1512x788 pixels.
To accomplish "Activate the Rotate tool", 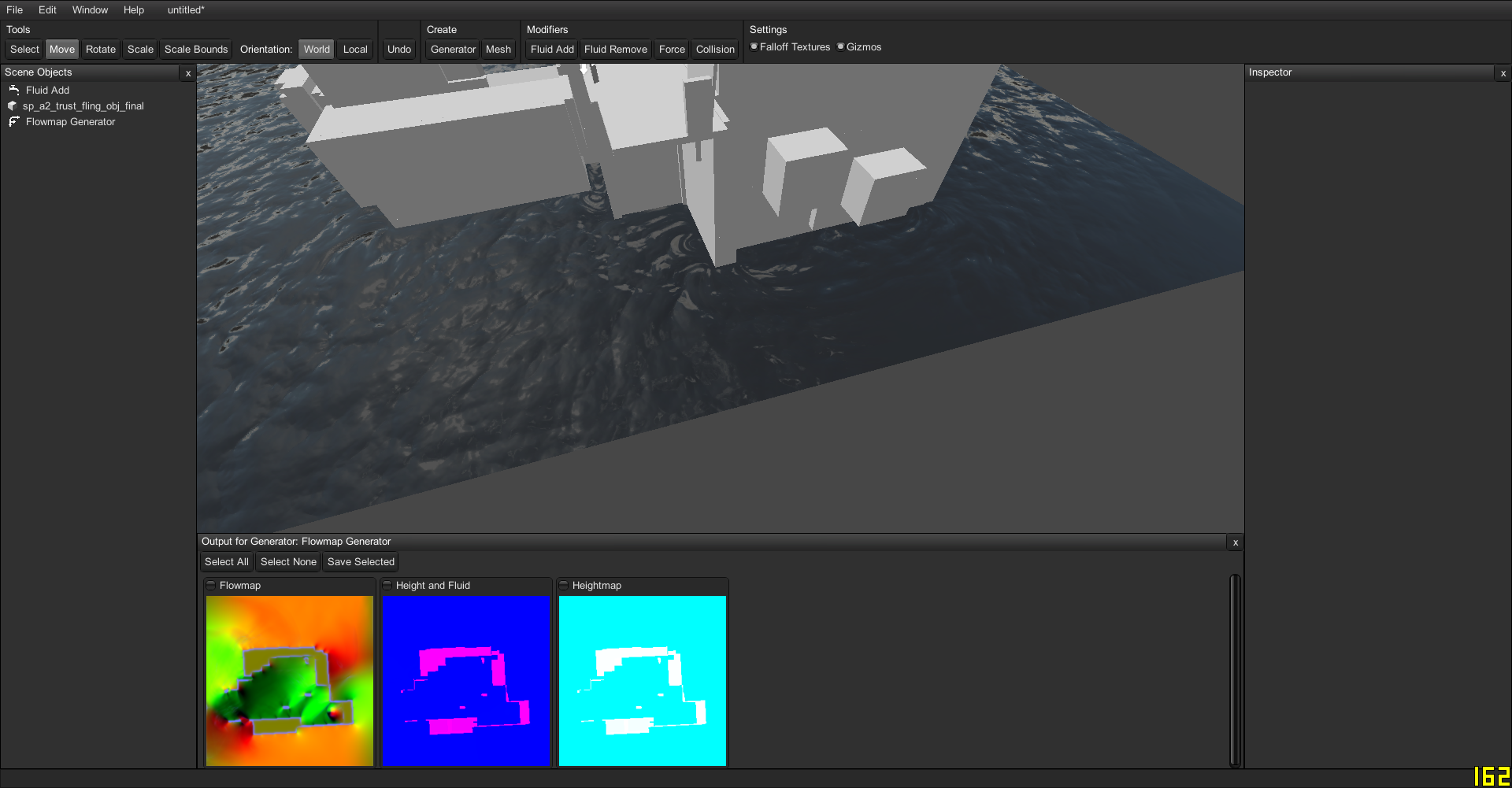I will (101, 49).
